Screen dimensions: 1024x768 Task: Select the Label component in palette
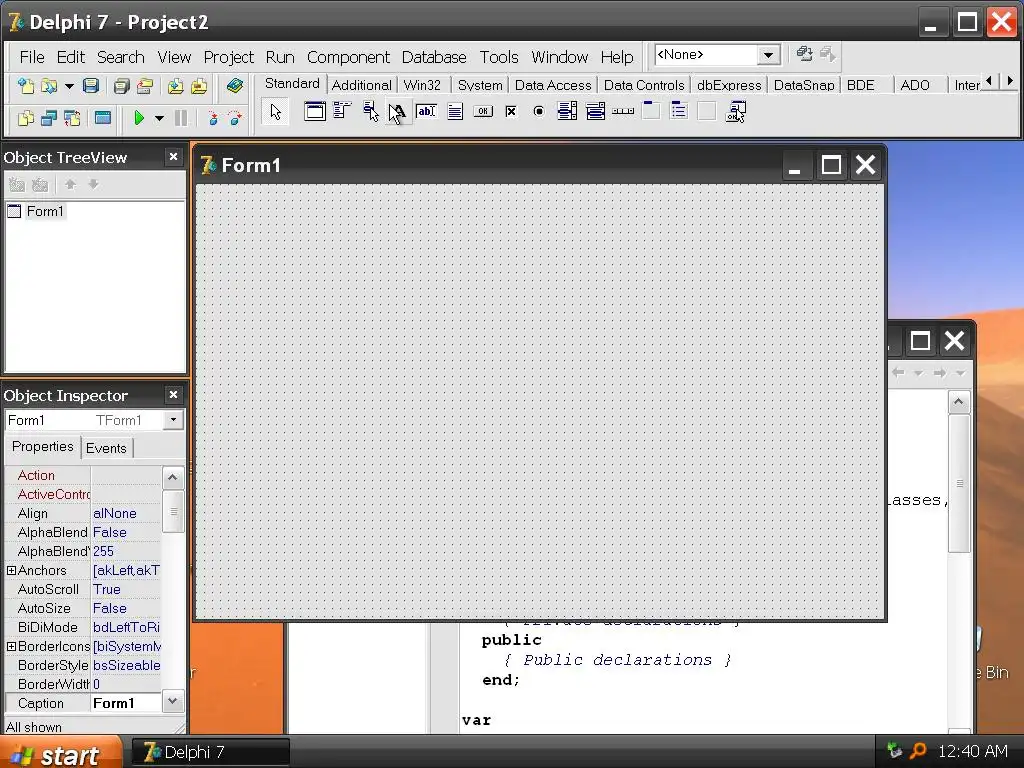pos(398,112)
